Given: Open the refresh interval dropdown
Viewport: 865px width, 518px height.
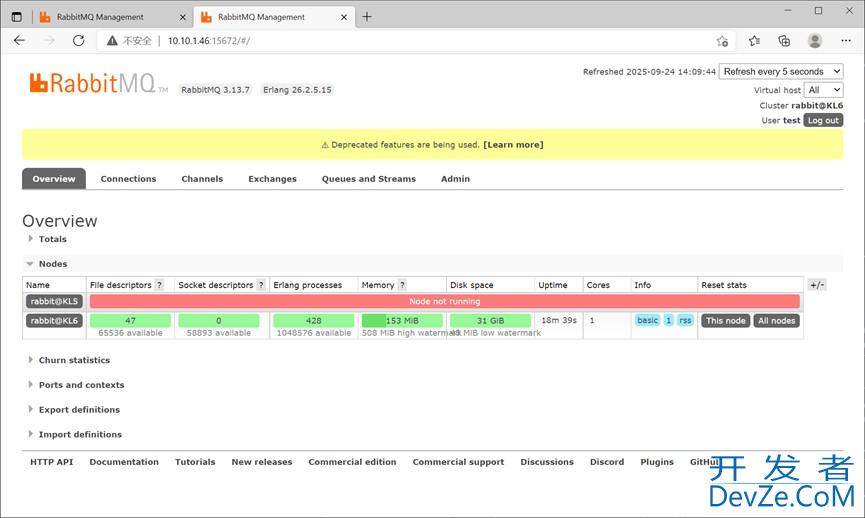Looking at the screenshot, I should tap(781, 72).
